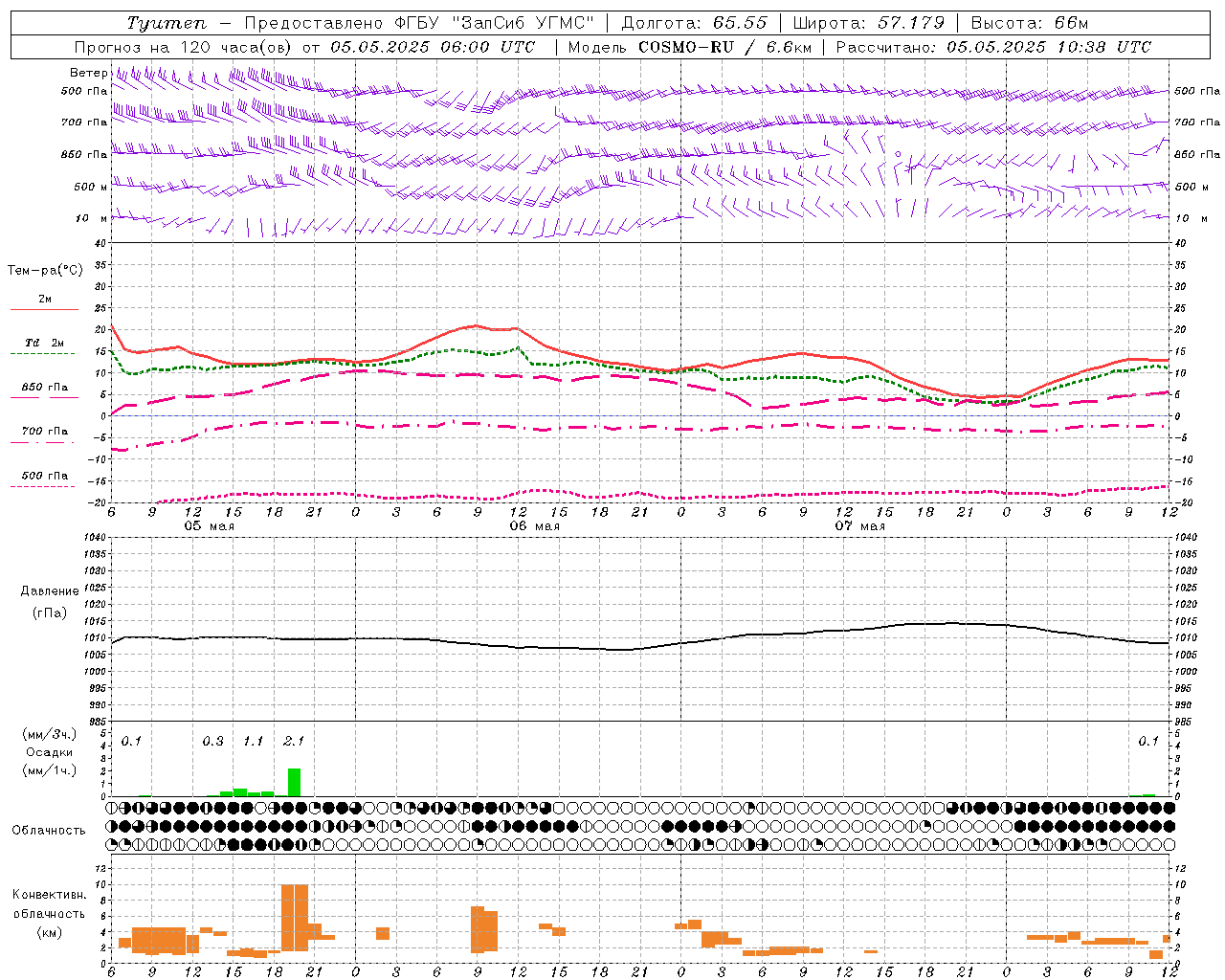Click the right-side "850 гПа" wind level label
The image size is (1225, 980).
click(x=1197, y=154)
